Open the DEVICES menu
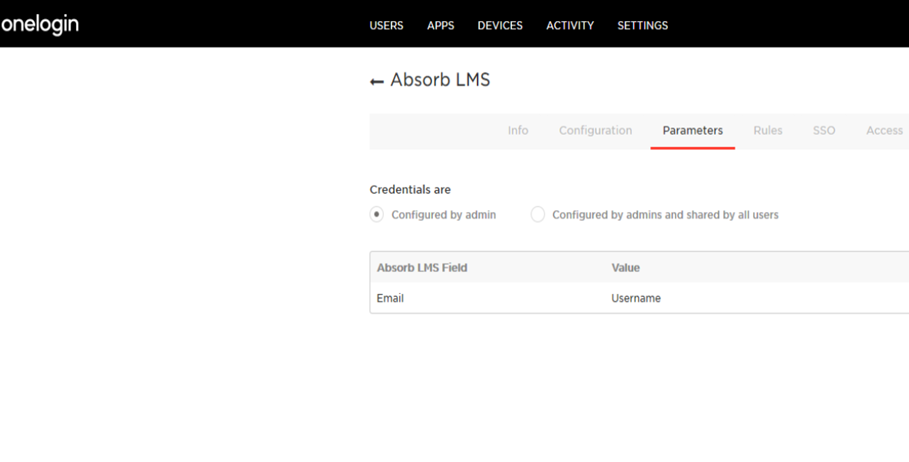 pyautogui.click(x=500, y=26)
